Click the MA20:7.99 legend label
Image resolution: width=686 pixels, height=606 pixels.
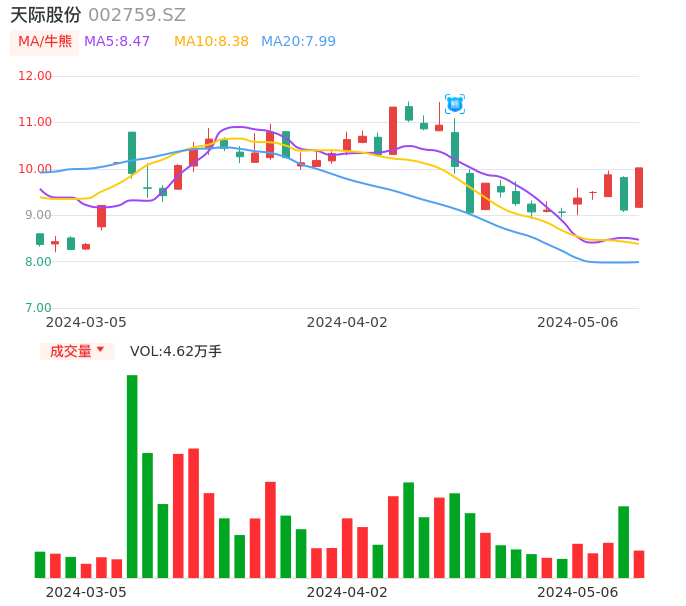(298, 42)
